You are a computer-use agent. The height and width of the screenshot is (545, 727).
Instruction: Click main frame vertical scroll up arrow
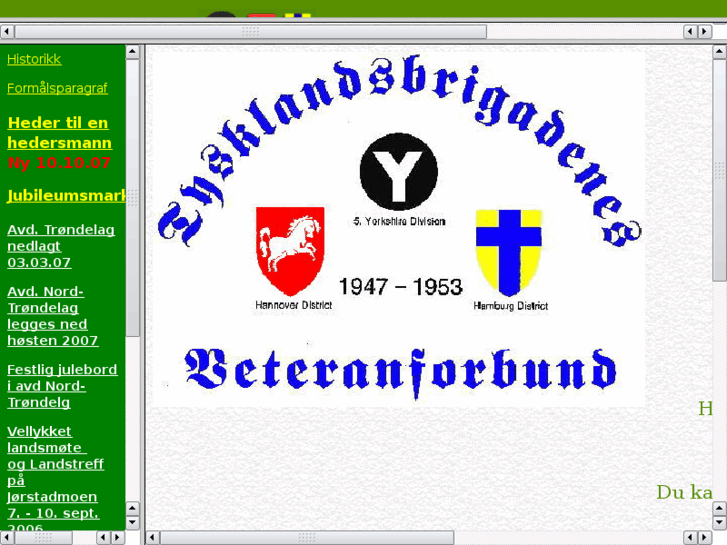pos(719,51)
